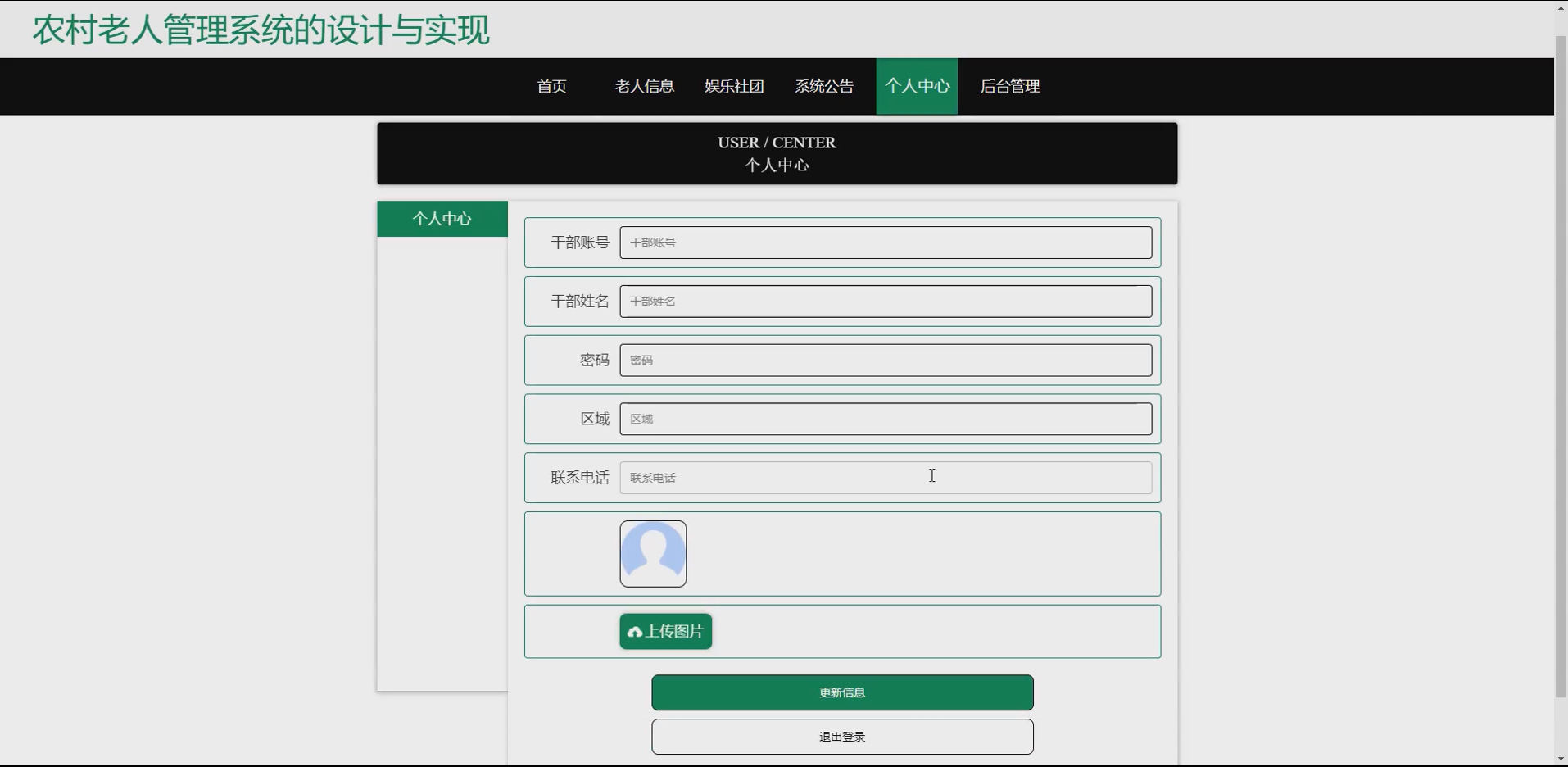Click the site title 农村老人管理系统的设计与实现
This screenshot has height=767, width=1568.
coord(261,30)
